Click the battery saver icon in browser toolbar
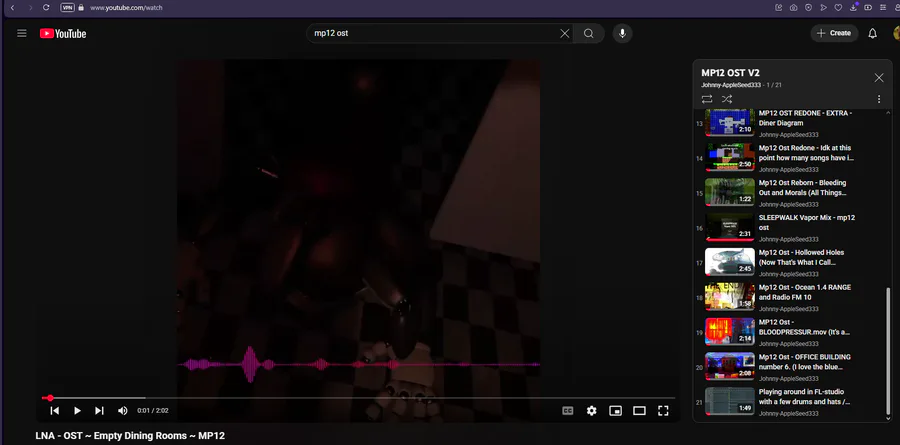This screenshot has width=900, height=445. pyautogui.click(x=868, y=7)
